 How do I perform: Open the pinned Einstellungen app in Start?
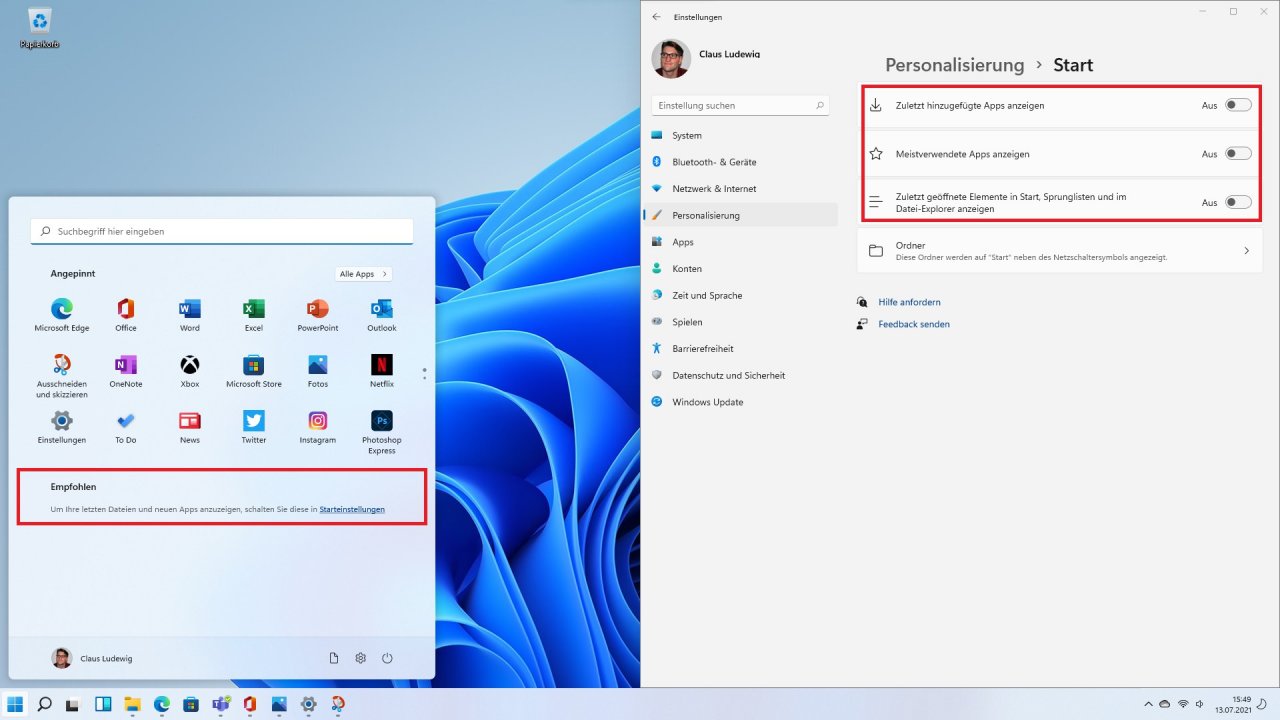(62, 426)
